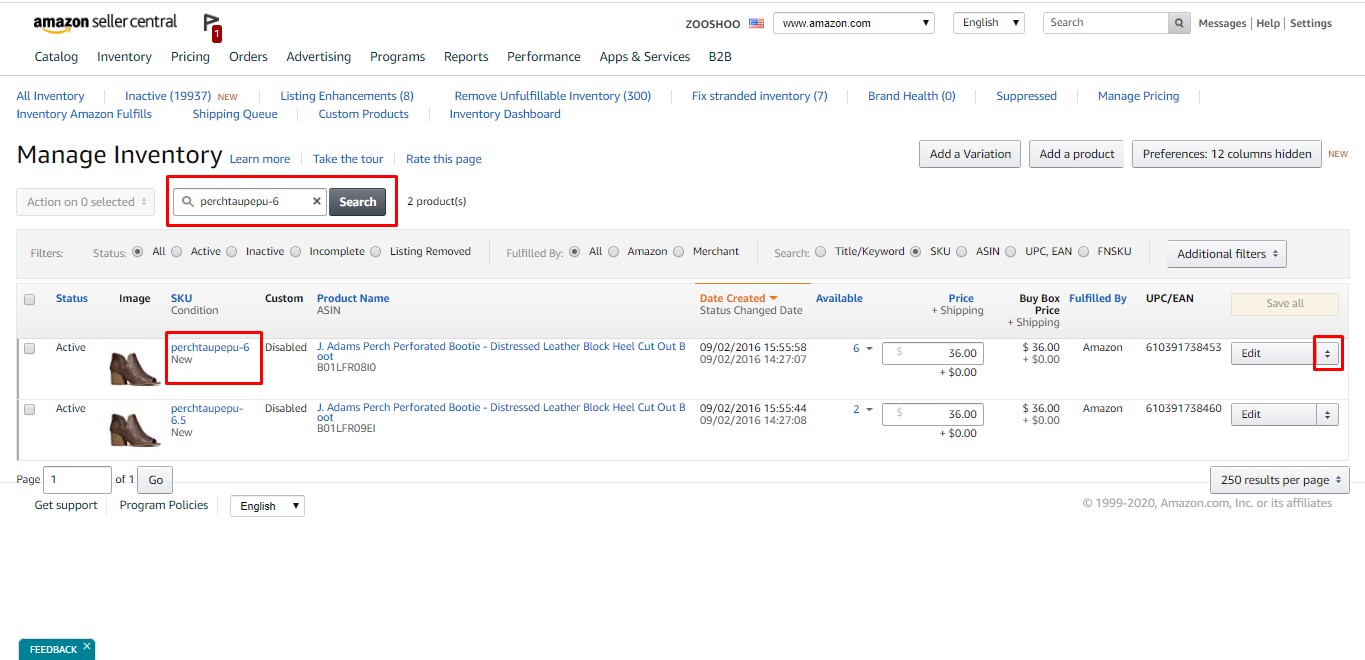This screenshot has height=660, width=1365.
Task: Expand available quantity arrow for 6 units
Action: click(869, 349)
